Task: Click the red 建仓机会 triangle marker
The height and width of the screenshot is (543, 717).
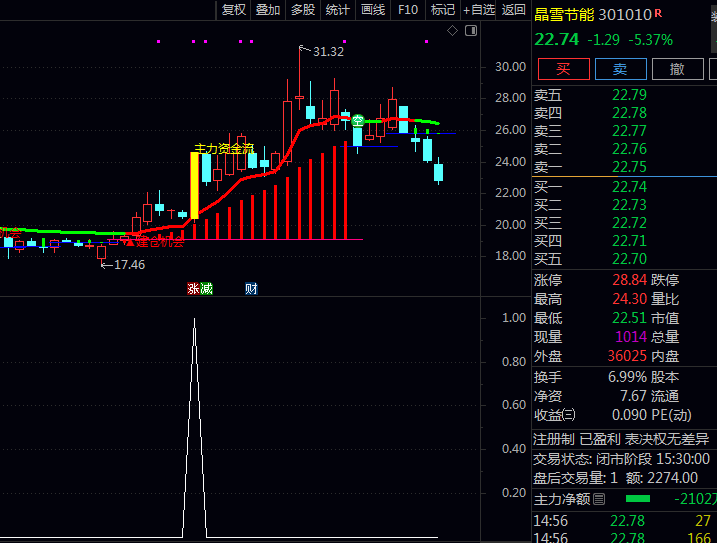Action: tap(130, 242)
